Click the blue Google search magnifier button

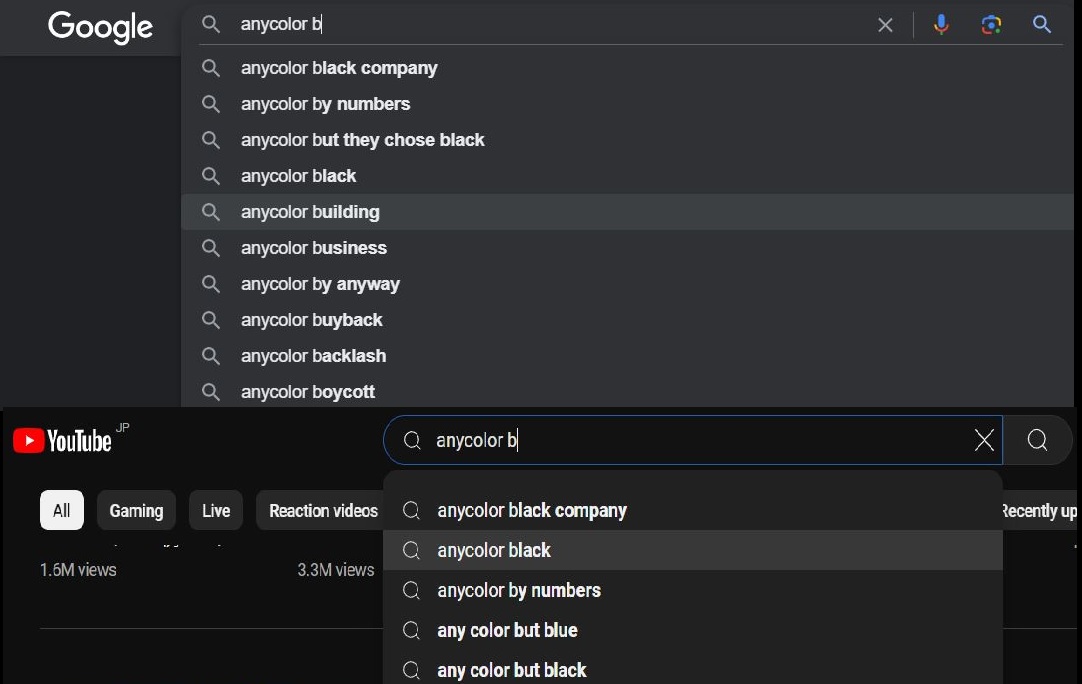tap(1041, 25)
